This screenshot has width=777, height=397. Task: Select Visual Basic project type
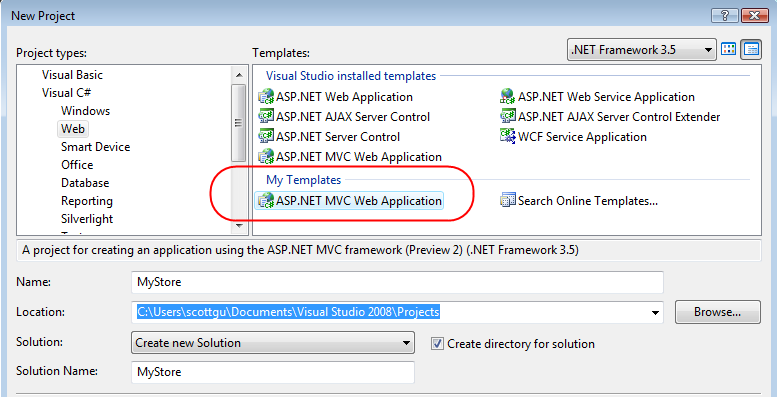(72, 75)
